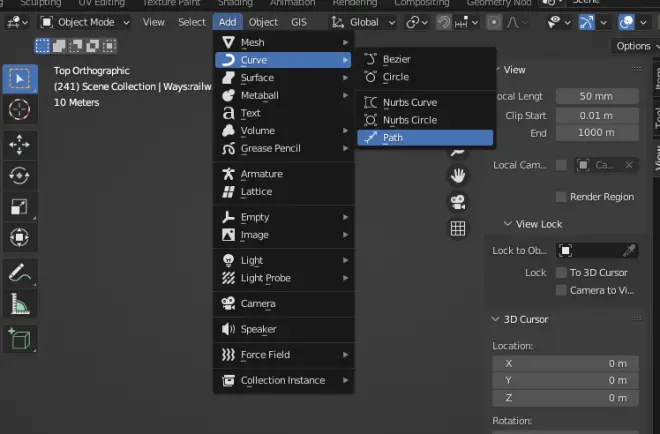
Task: Open the Mesh submenu
Action: [x=284, y=42]
